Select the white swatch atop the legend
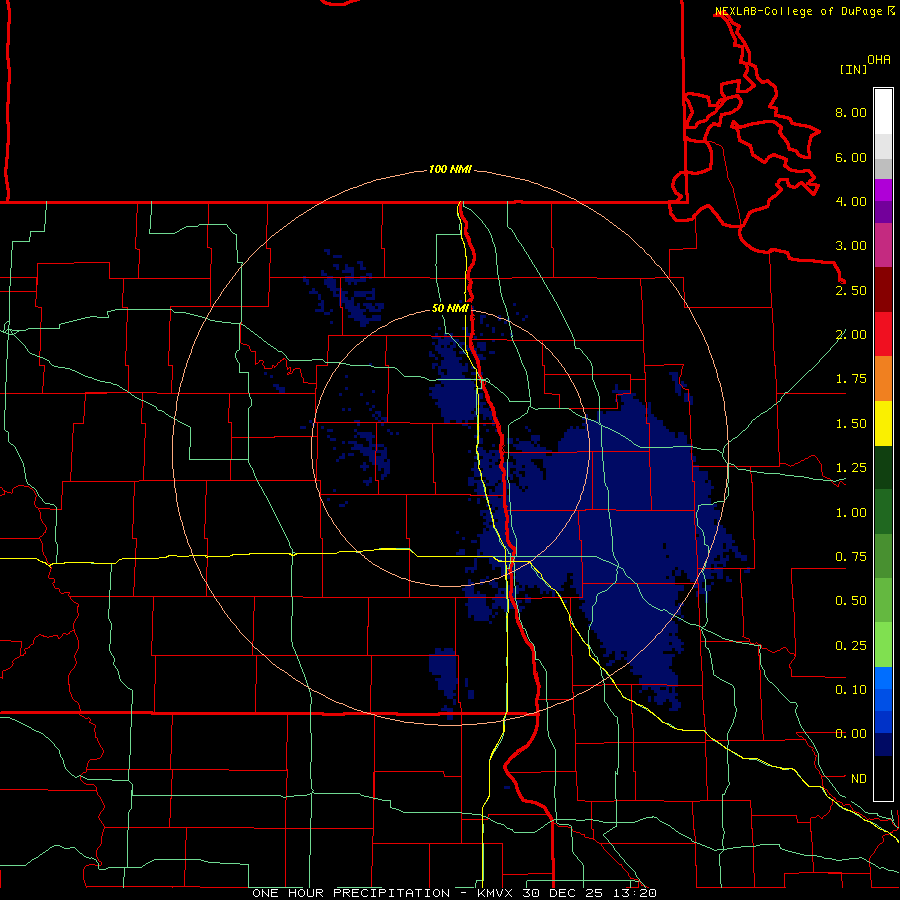900x900 pixels. (883, 112)
